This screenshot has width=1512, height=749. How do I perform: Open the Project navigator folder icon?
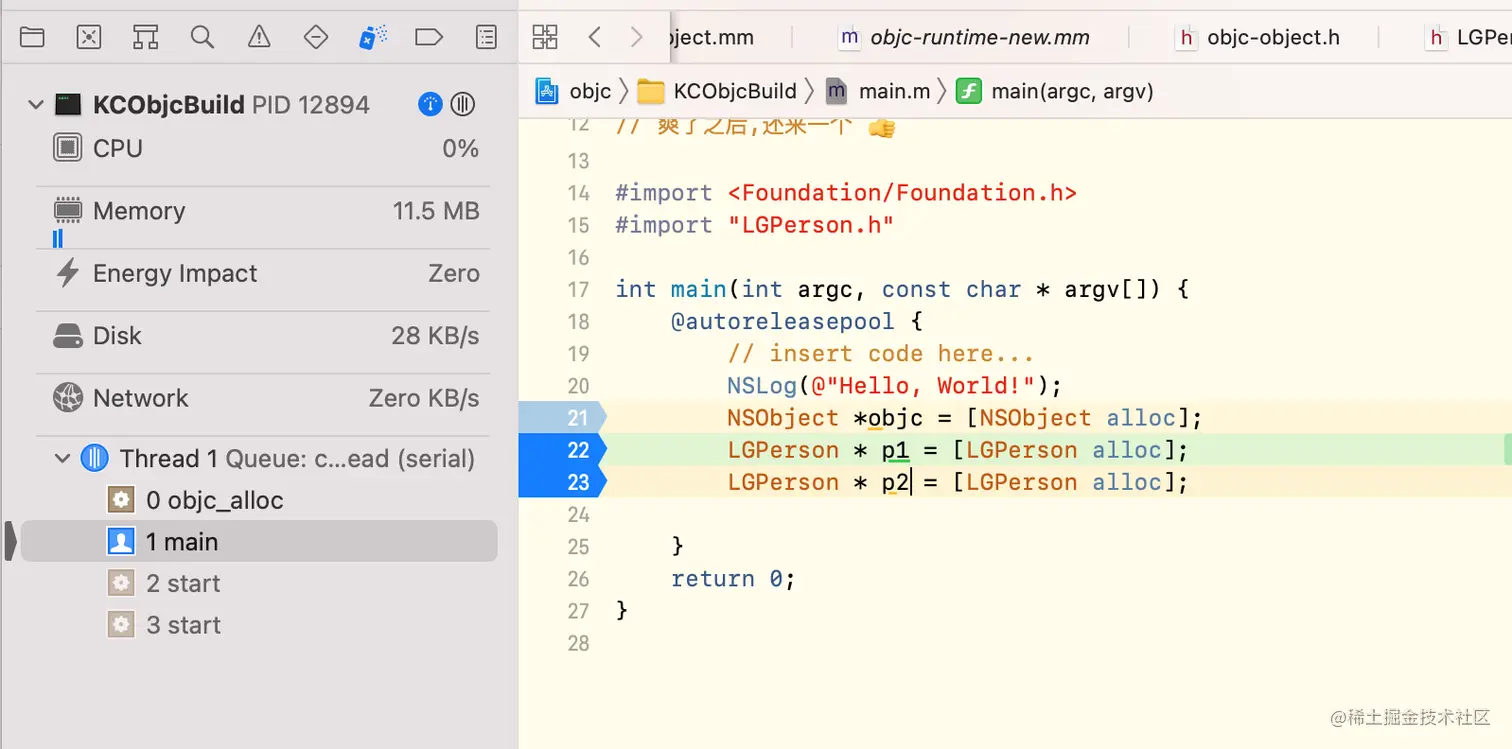coord(32,37)
